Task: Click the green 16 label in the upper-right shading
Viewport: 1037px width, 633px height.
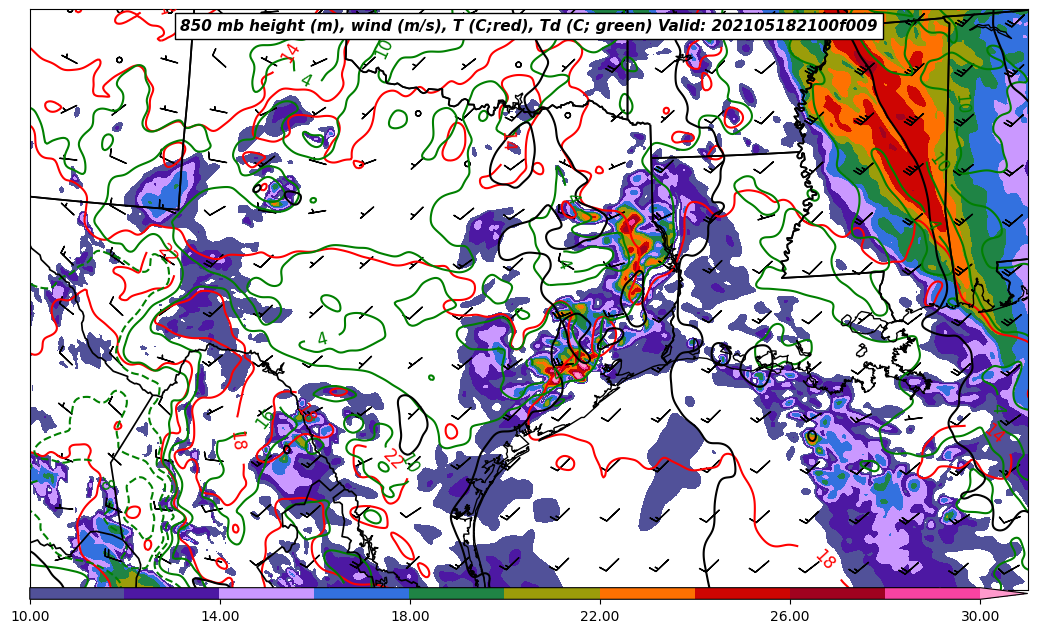Action: (x=939, y=162)
